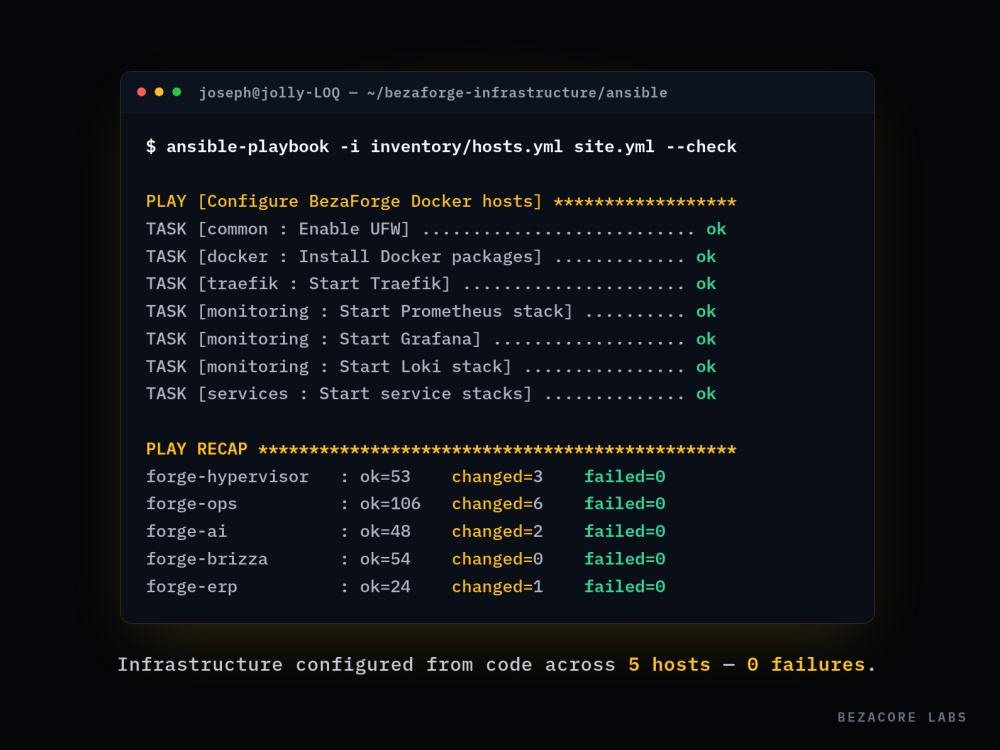
Task: Click failed=0 in forge-hypervisor row
Action: tap(625, 476)
